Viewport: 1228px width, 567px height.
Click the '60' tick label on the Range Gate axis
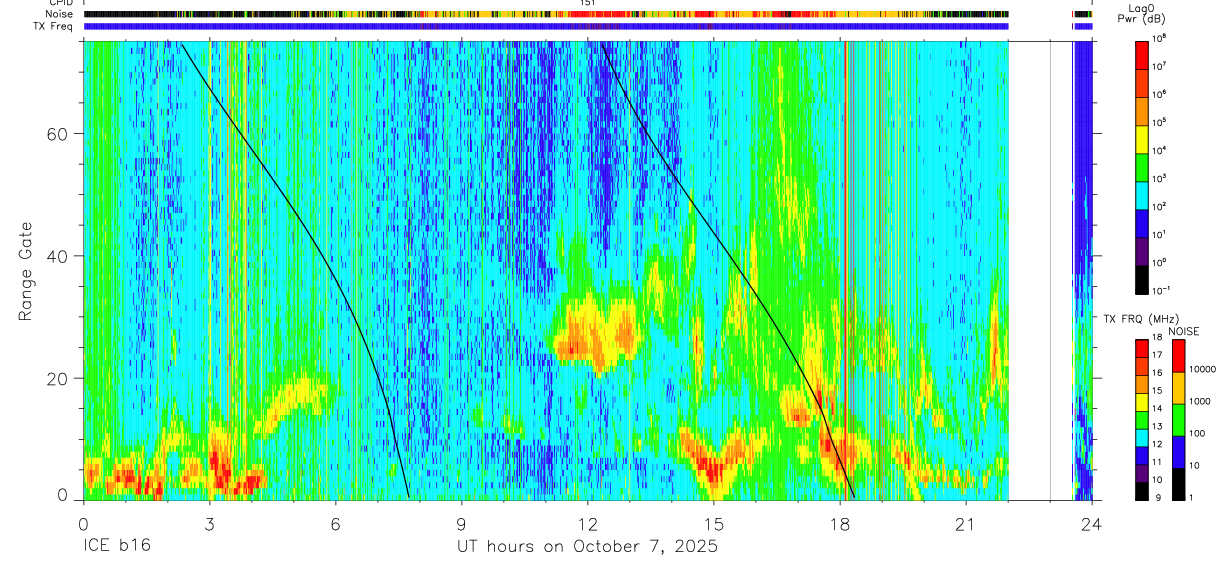pos(57,134)
